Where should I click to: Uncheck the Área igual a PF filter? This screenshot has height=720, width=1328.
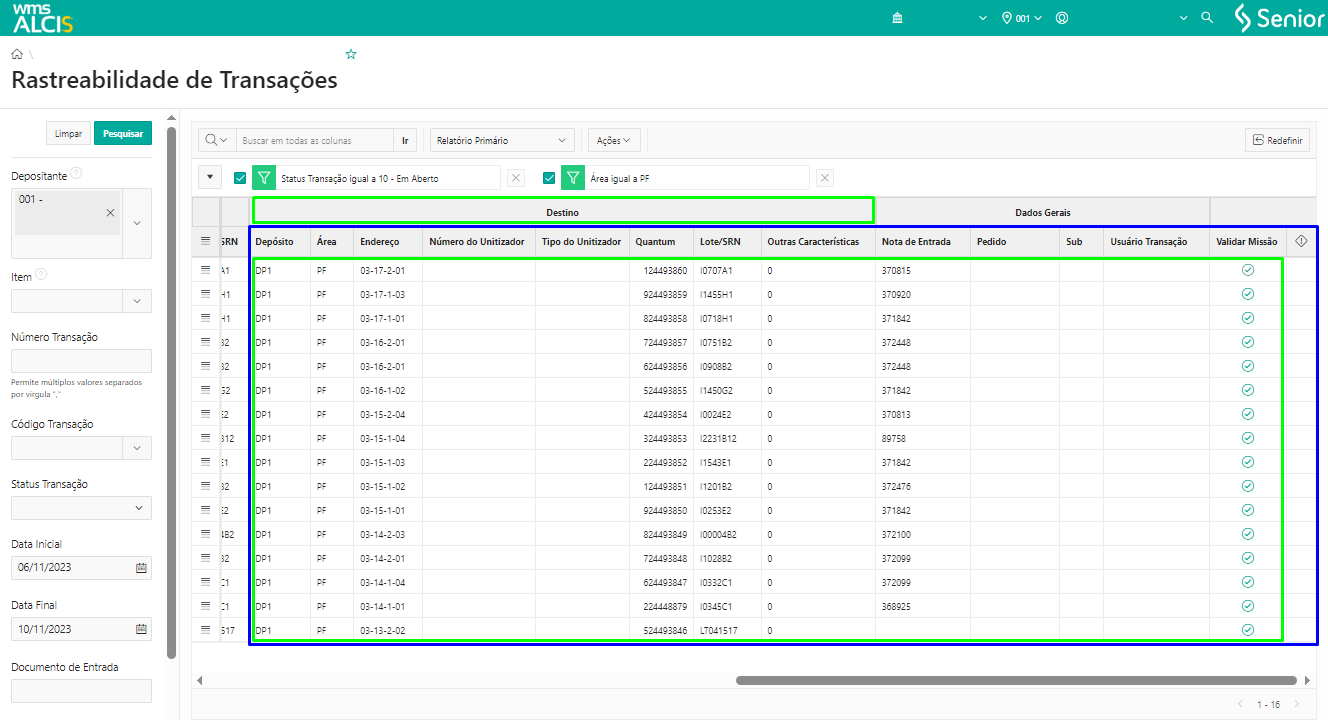point(549,178)
